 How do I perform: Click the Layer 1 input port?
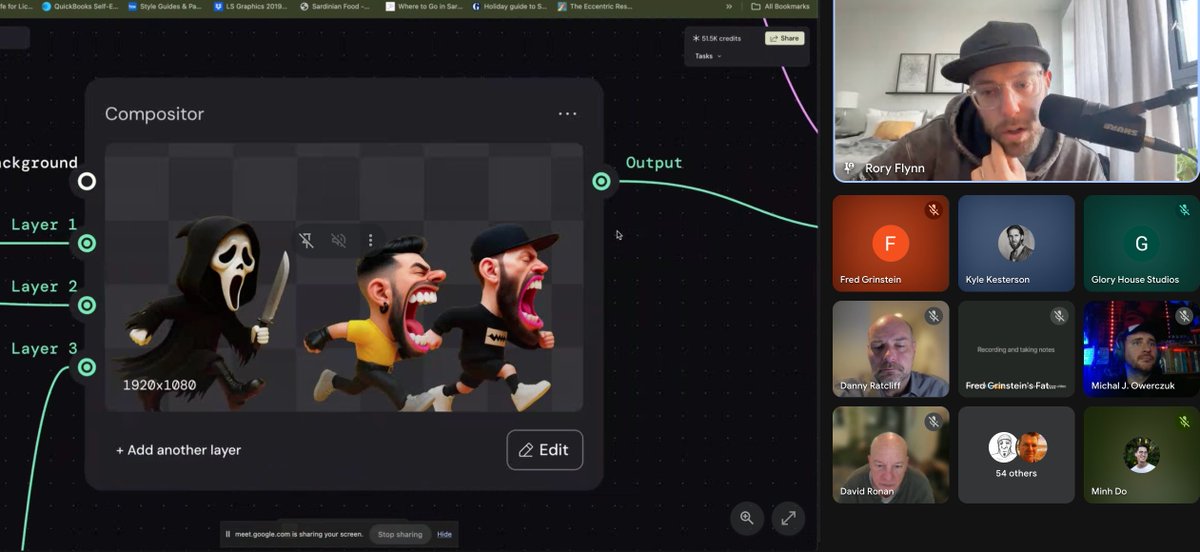tap(87, 243)
